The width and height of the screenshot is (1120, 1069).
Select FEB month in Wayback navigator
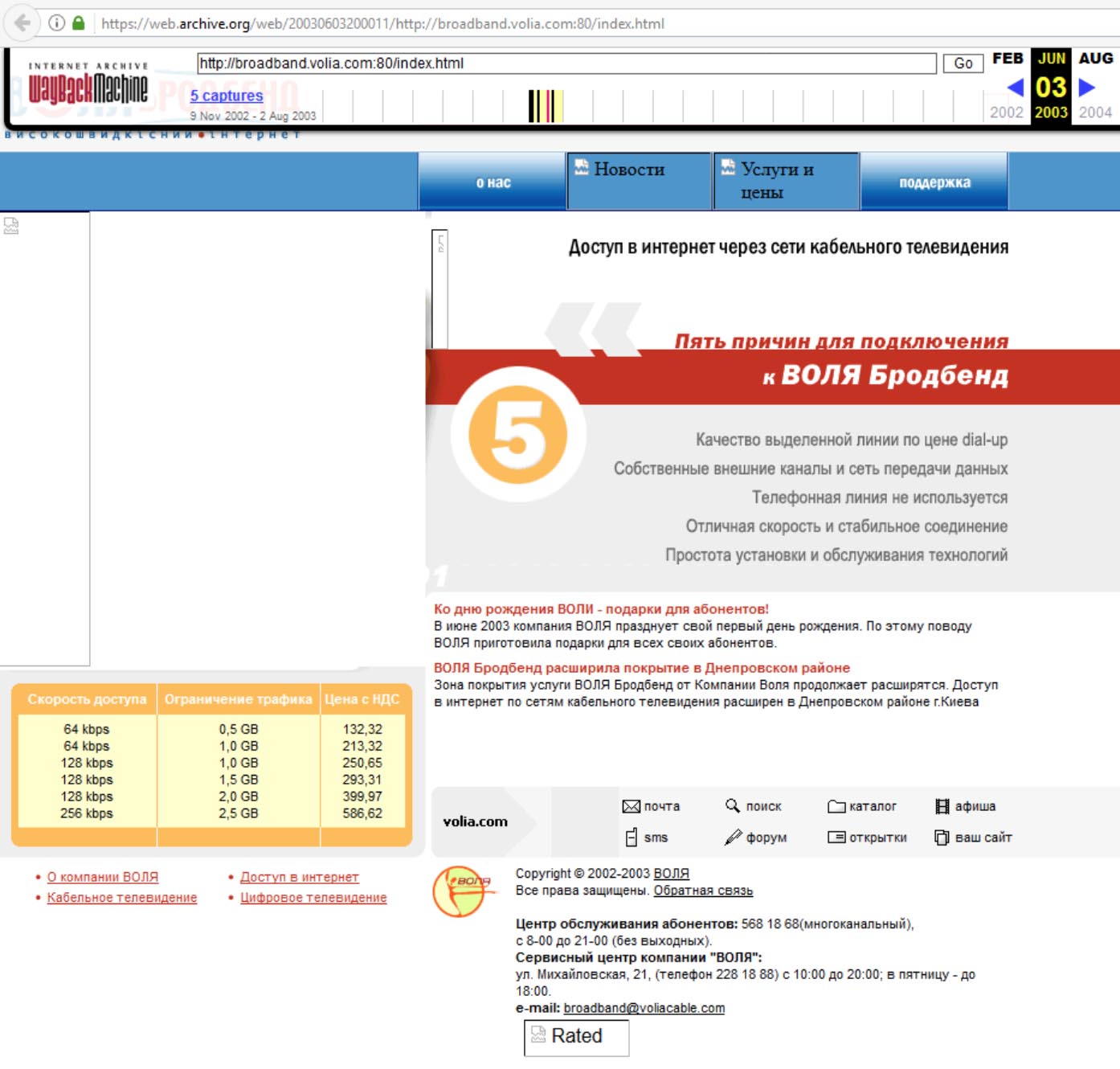click(x=1008, y=59)
